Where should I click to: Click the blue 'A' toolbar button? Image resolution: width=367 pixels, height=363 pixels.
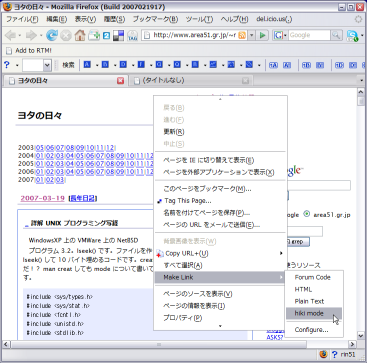click(x=87, y=65)
